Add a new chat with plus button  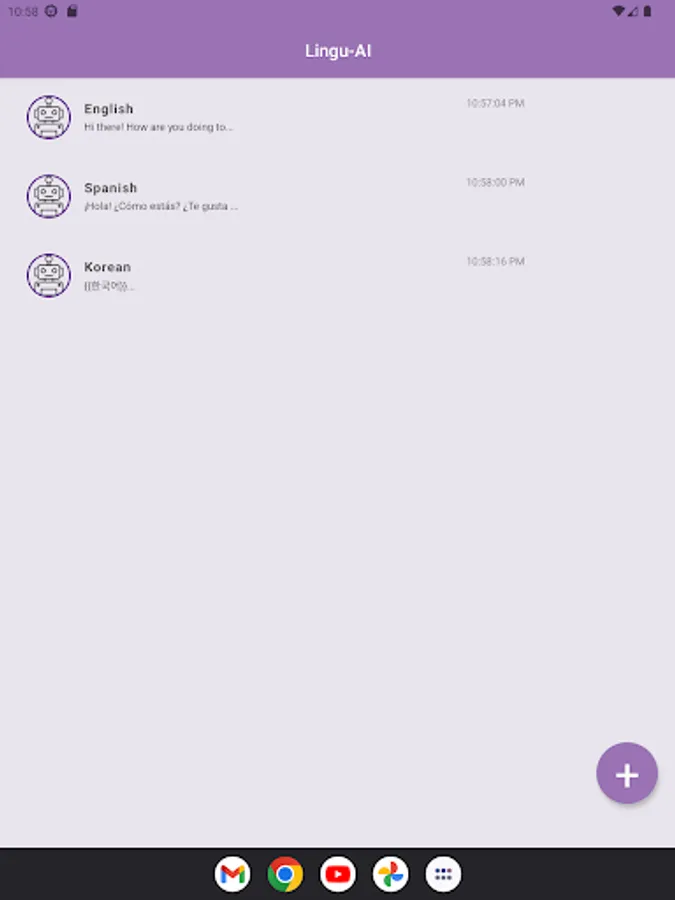(627, 773)
